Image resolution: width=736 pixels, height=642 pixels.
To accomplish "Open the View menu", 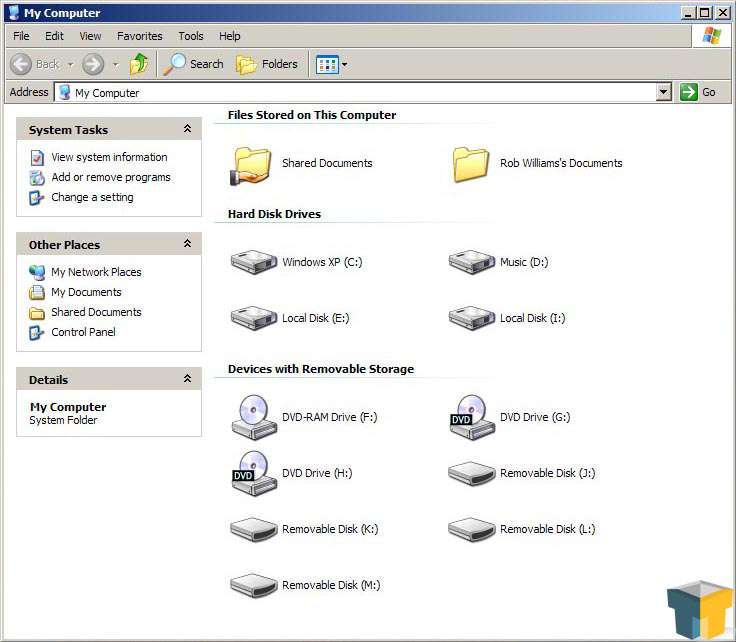I will tap(90, 36).
